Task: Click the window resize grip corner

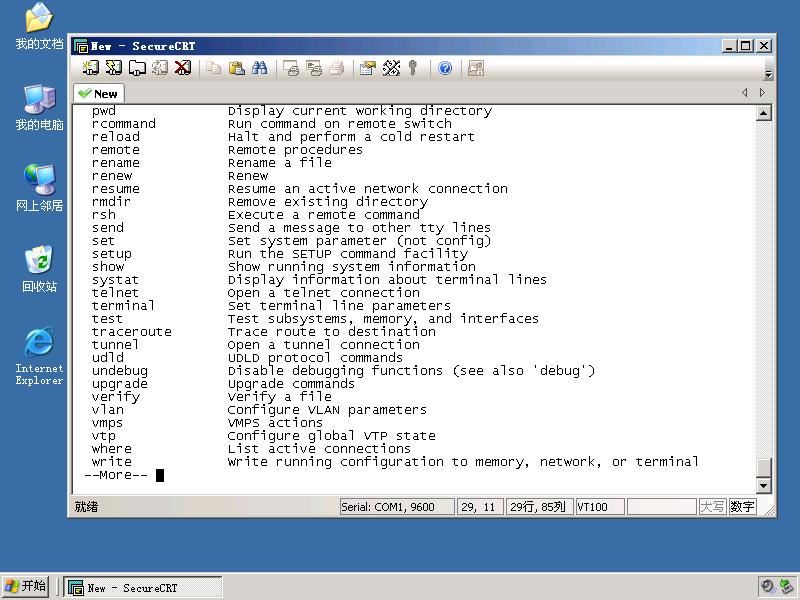Action: coord(769,510)
